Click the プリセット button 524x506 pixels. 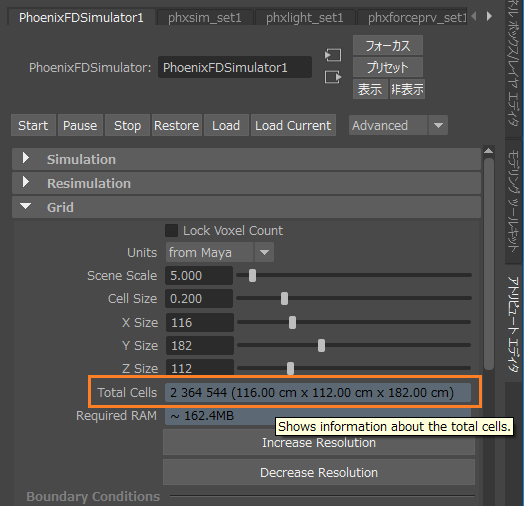pos(388,67)
